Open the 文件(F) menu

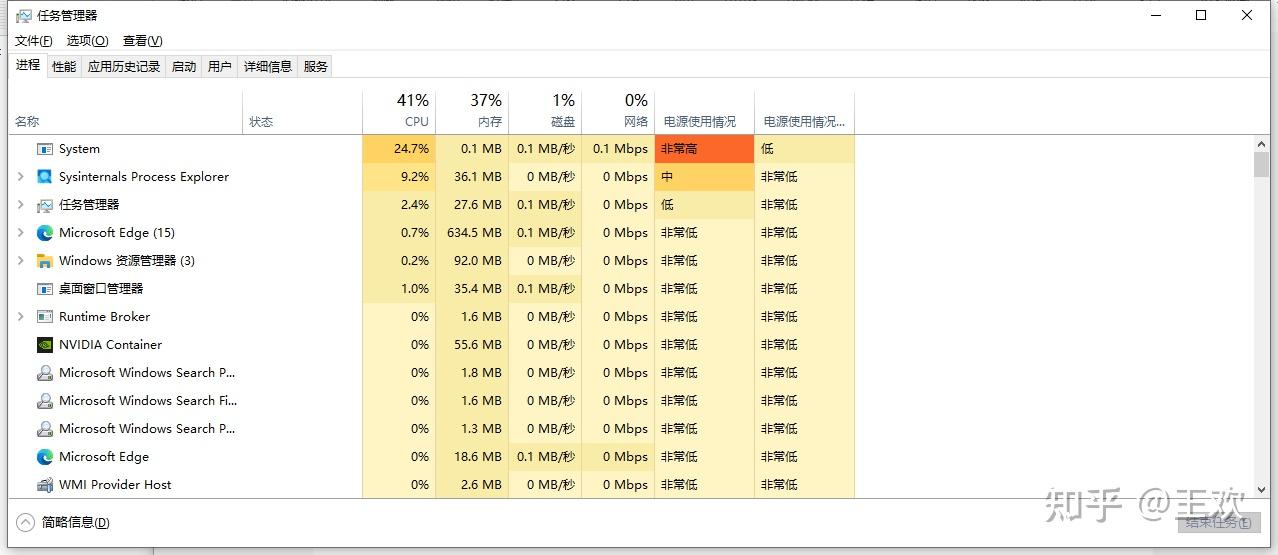(x=33, y=41)
